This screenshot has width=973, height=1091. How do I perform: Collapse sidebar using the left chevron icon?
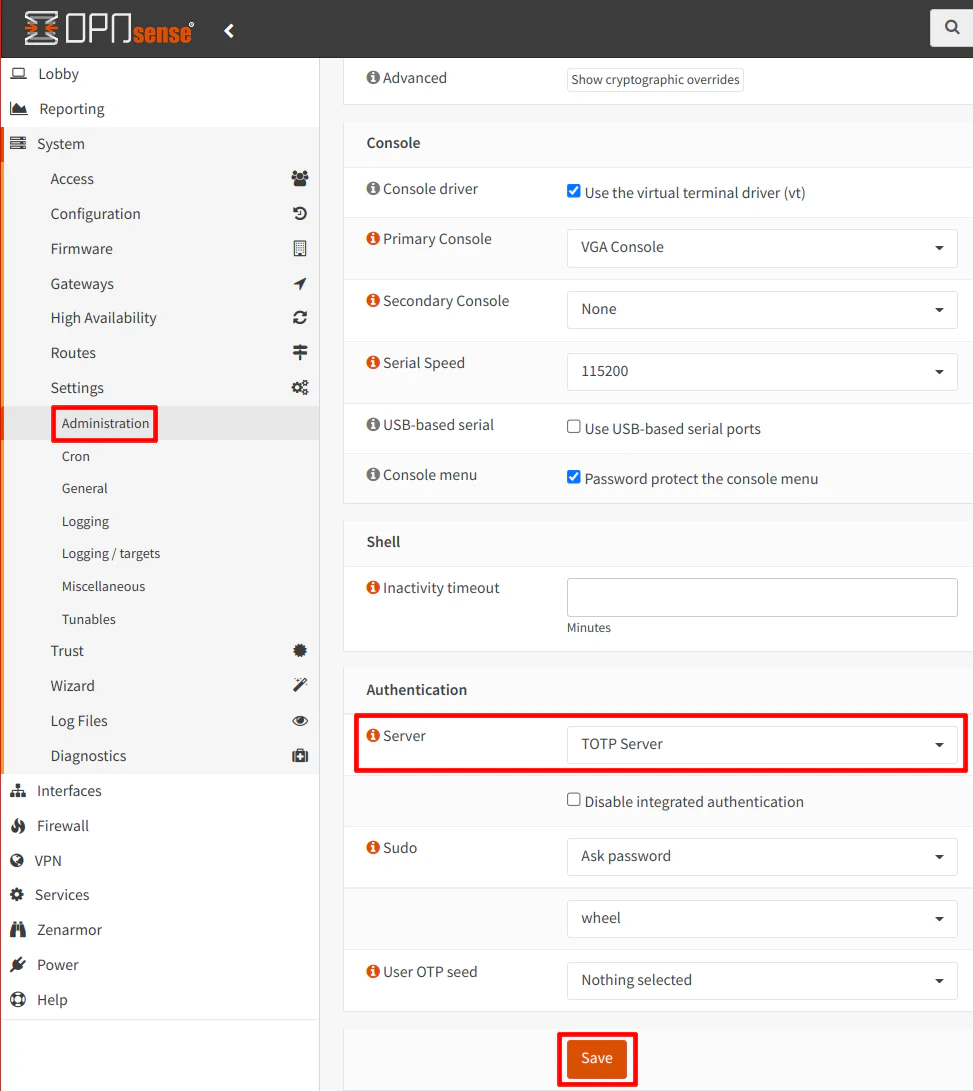[x=229, y=31]
